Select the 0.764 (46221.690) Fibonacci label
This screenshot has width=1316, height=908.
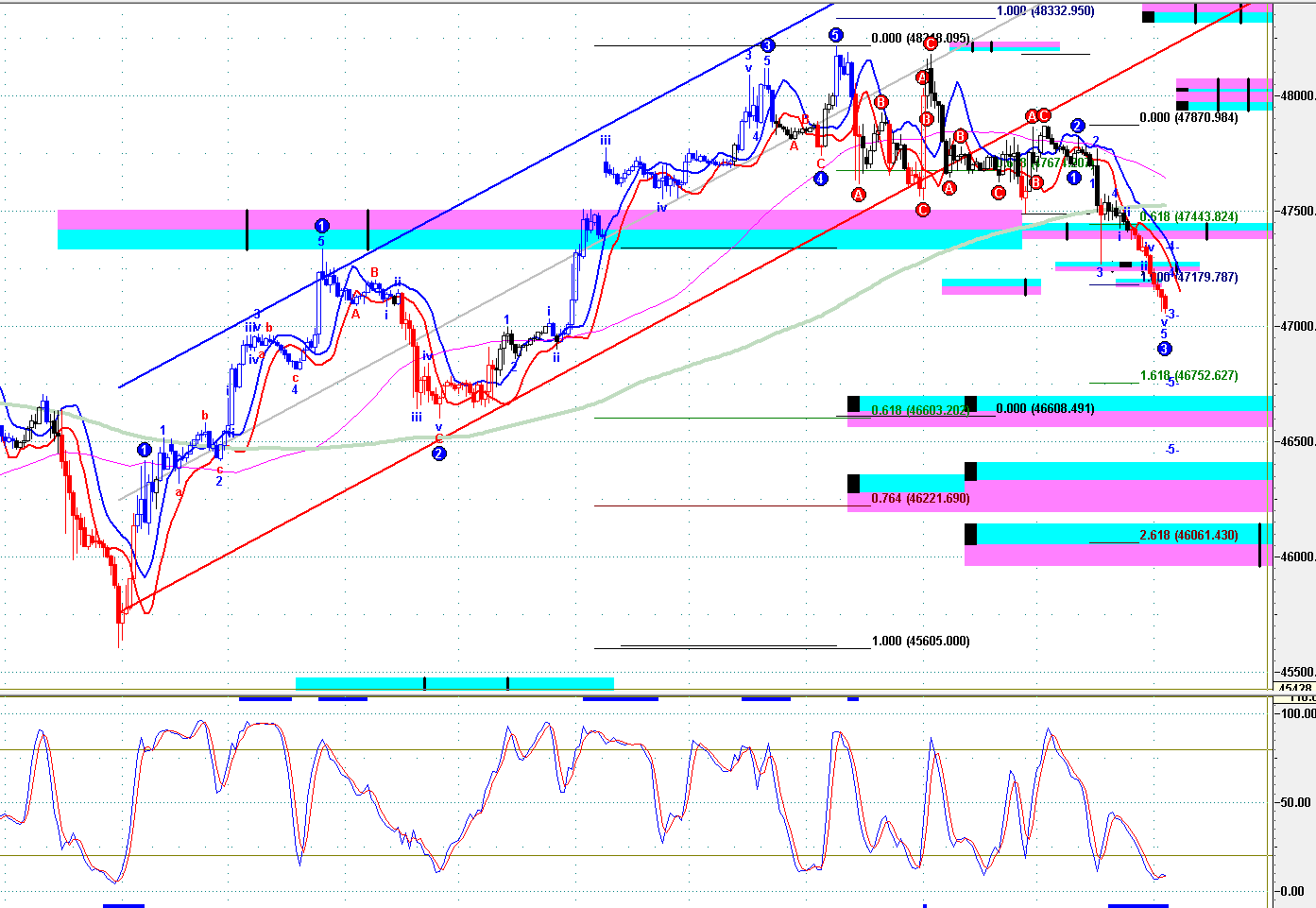coord(920,498)
